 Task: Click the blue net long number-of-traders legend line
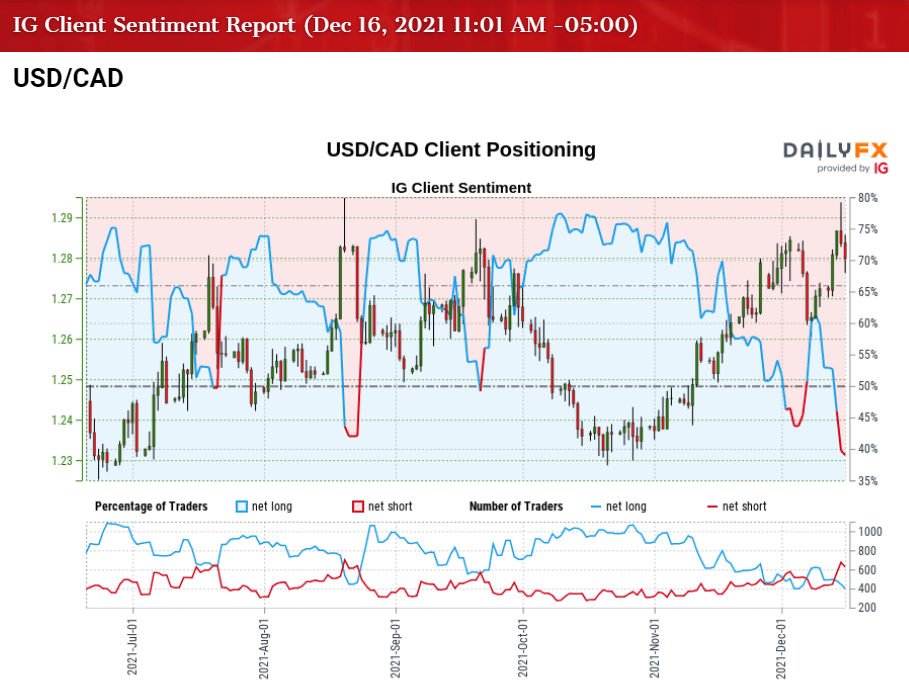click(x=596, y=507)
